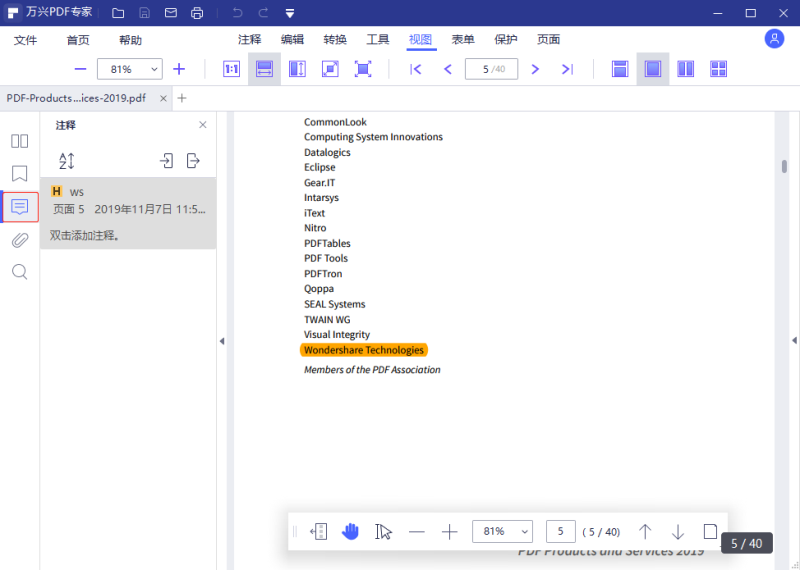Switch to two-page side-by-side layout
The width and height of the screenshot is (800, 570).
[x=685, y=69]
